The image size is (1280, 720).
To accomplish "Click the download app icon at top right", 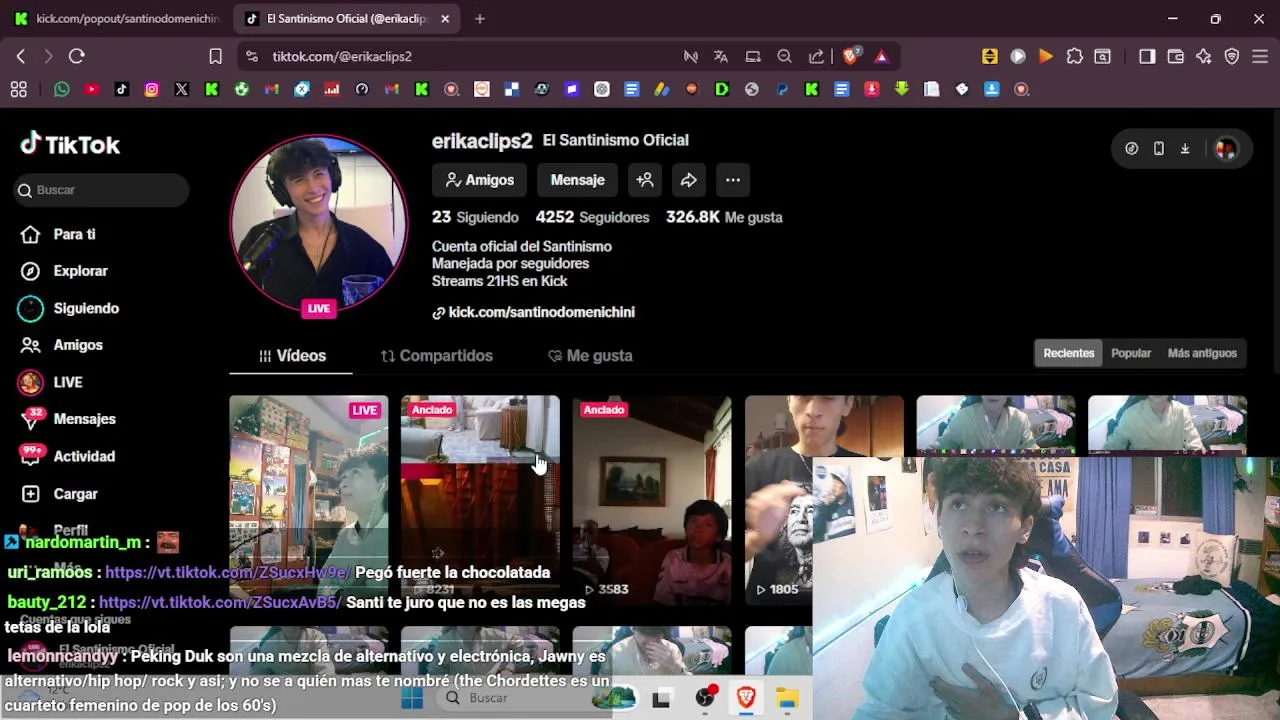I will coord(1185,149).
